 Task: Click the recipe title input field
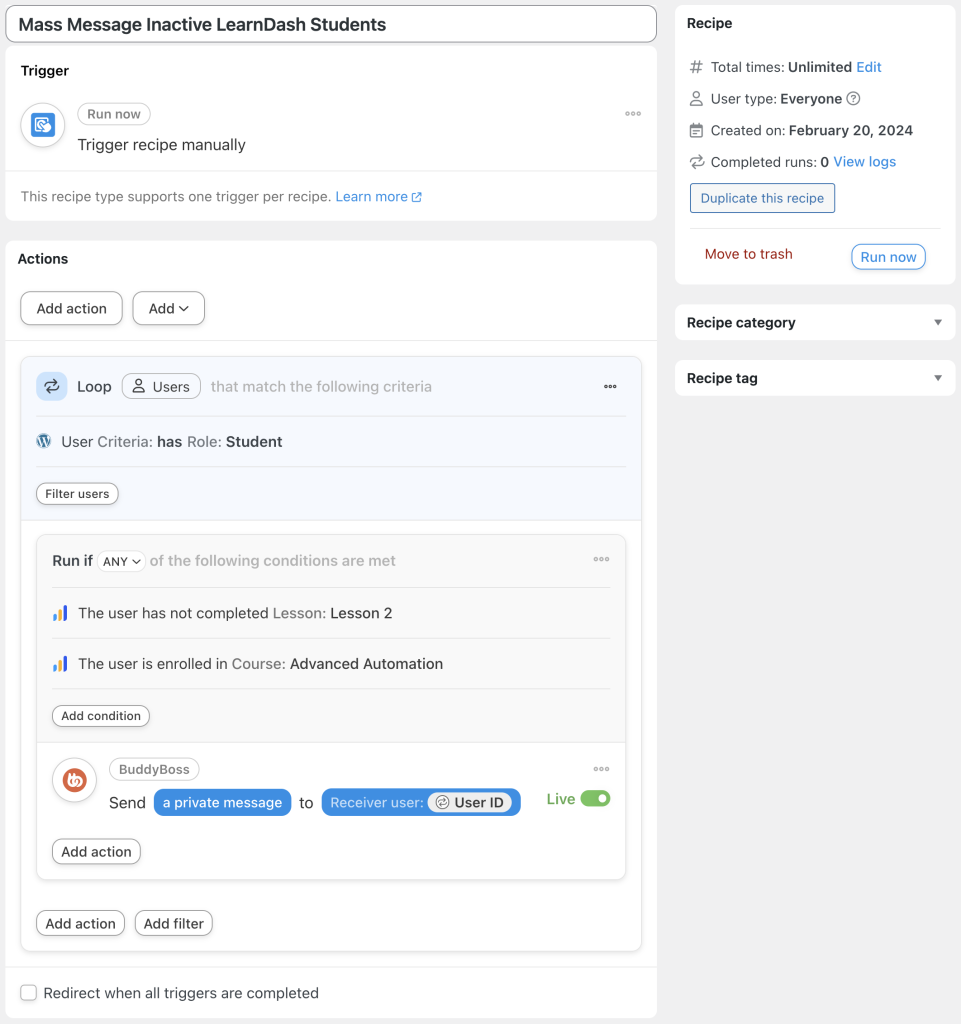click(330, 24)
